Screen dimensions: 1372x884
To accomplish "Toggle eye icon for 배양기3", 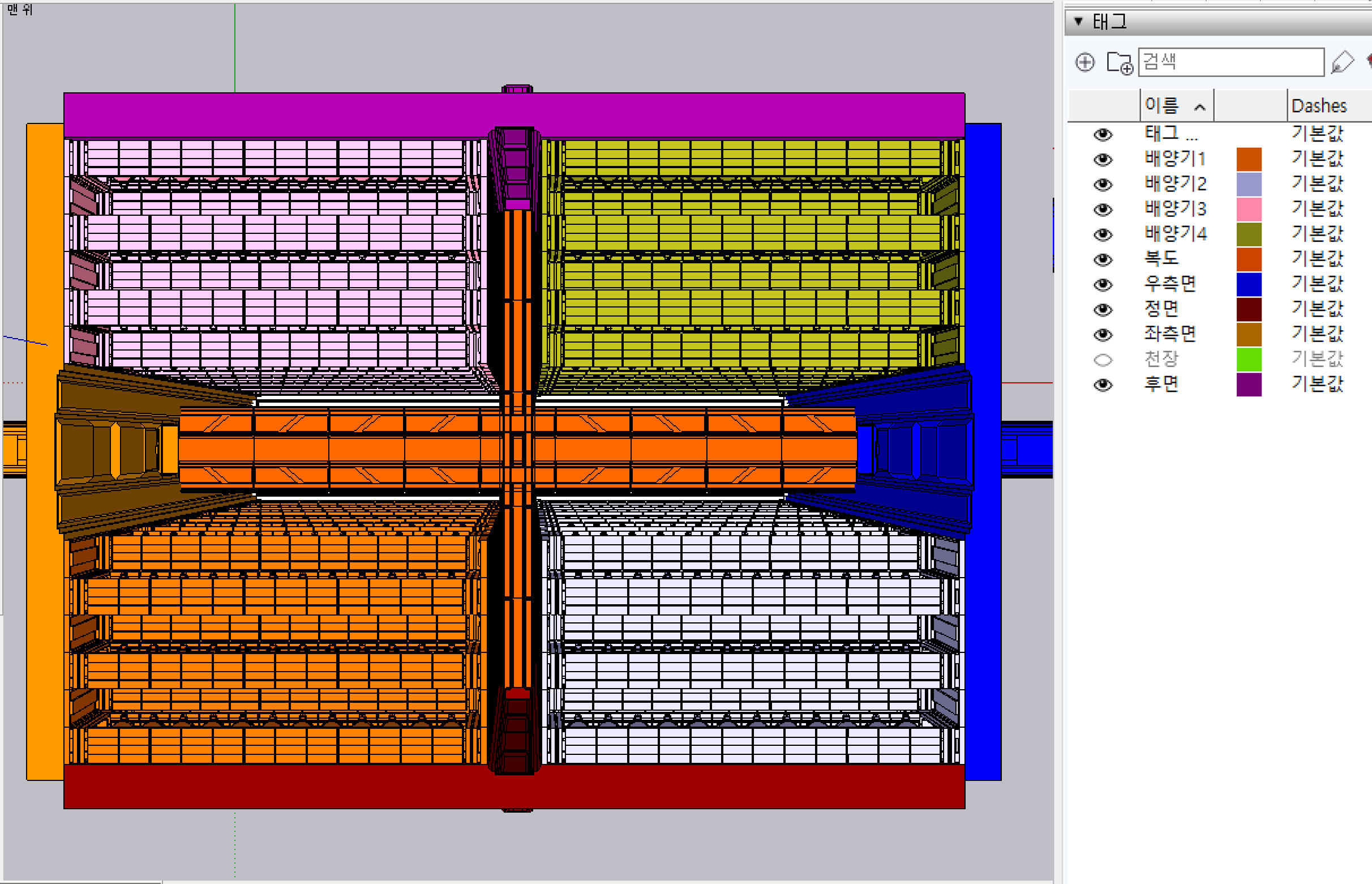I will pyautogui.click(x=1103, y=210).
